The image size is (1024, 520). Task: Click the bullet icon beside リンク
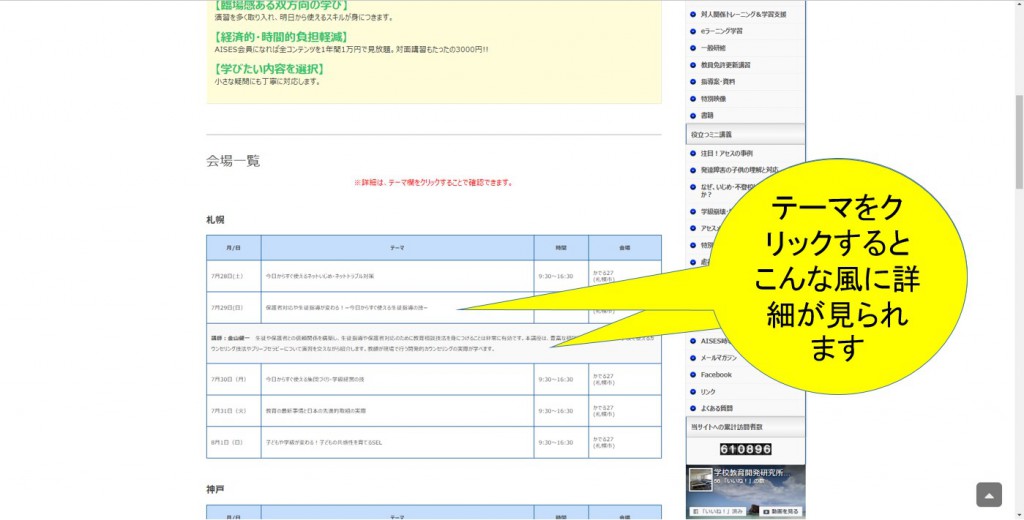[x=693, y=392]
